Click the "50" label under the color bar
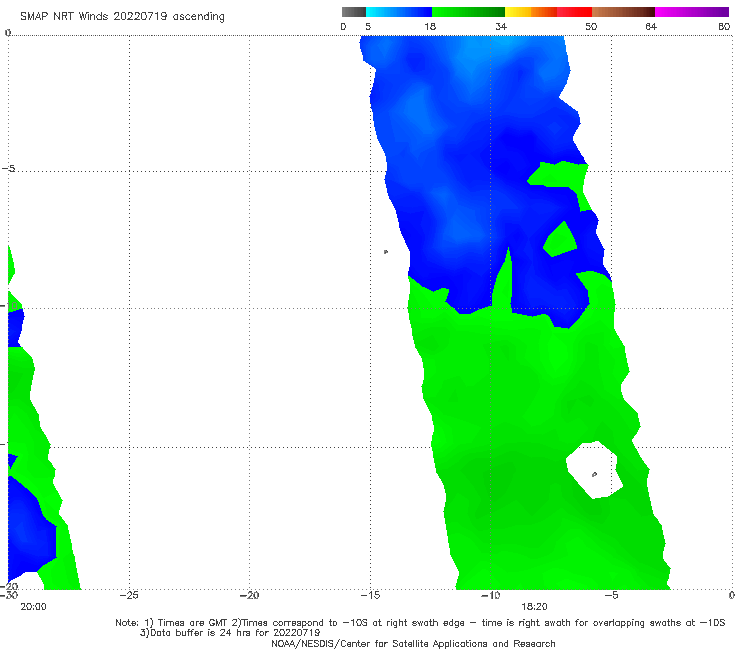 pos(591,26)
